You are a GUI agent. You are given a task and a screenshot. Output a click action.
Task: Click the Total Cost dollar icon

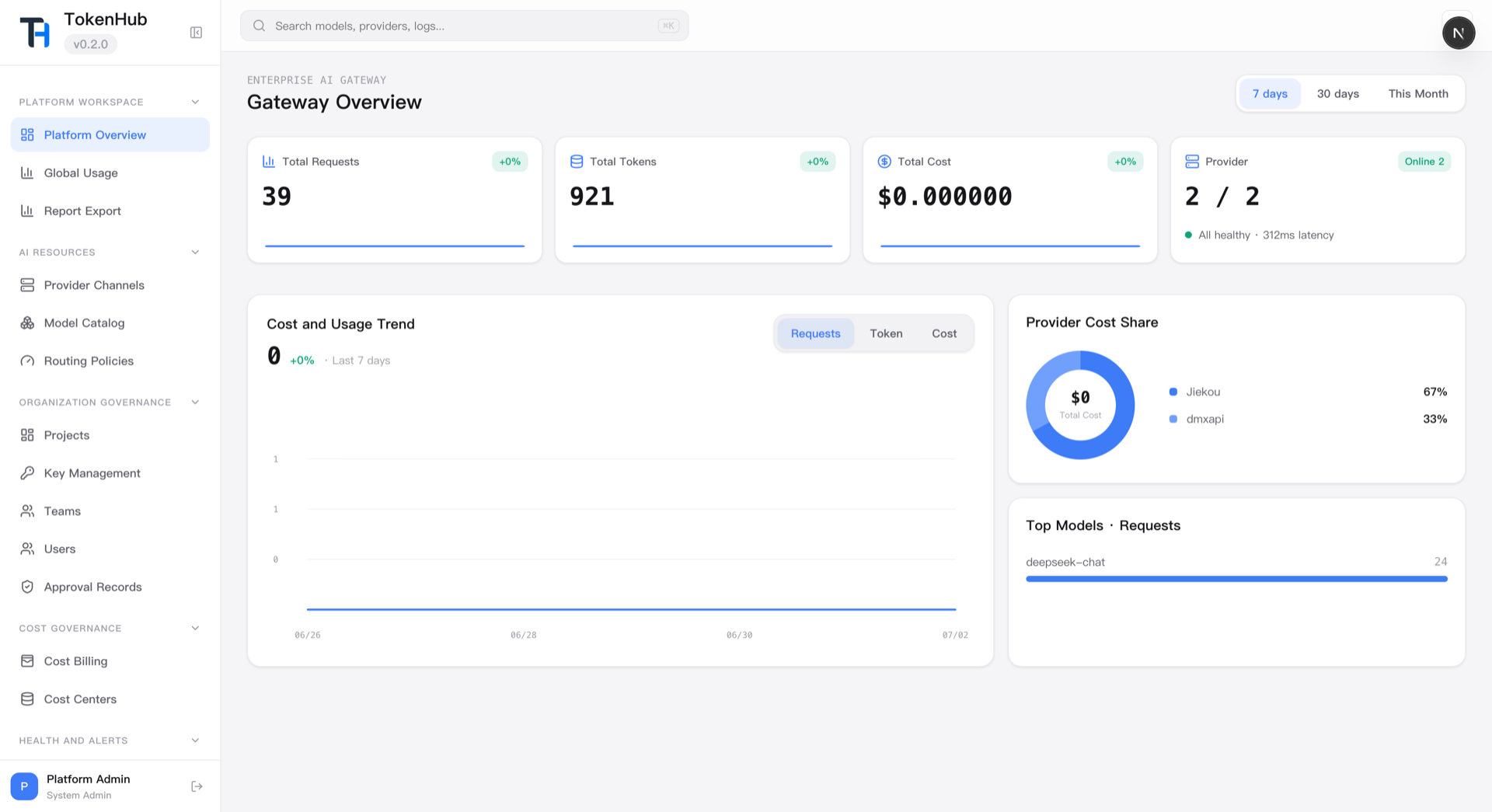pyautogui.click(x=884, y=162)
